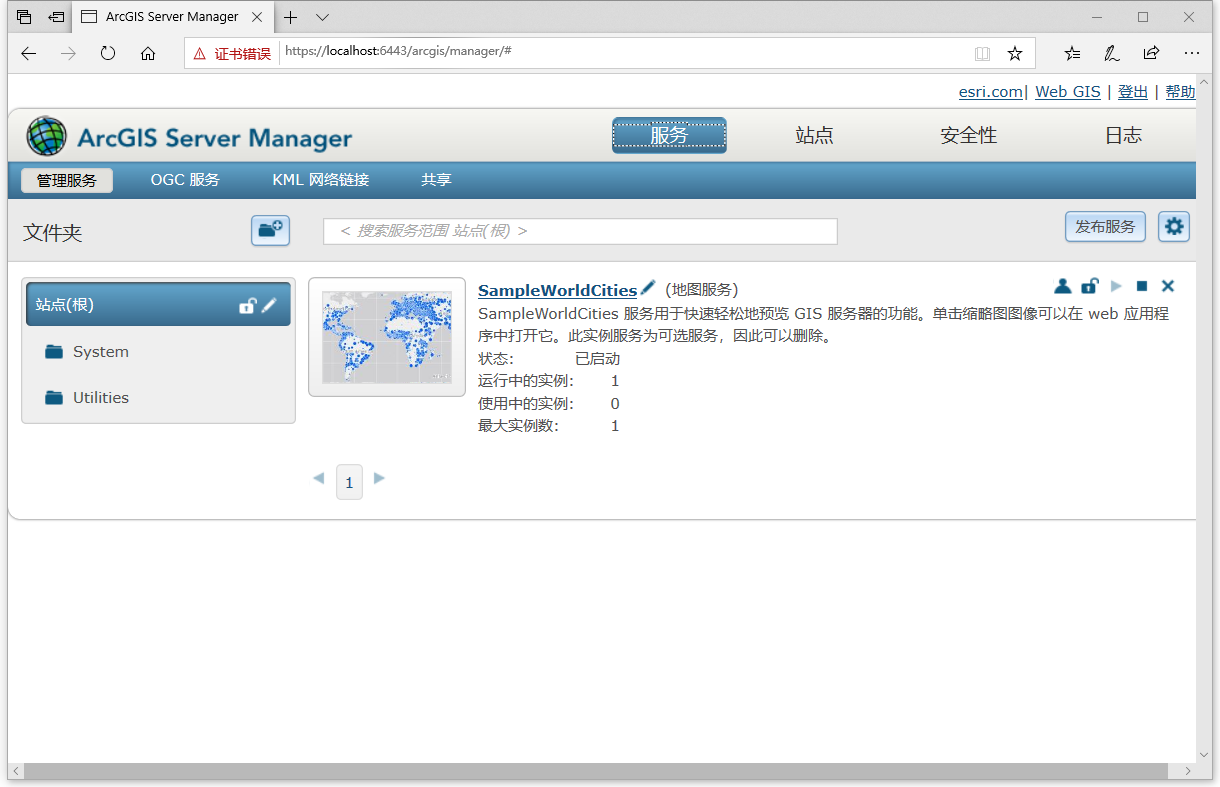Click the 发布服务 button
The height and width of the screenshot is (787, 1220).
(x=1105, y=227)
